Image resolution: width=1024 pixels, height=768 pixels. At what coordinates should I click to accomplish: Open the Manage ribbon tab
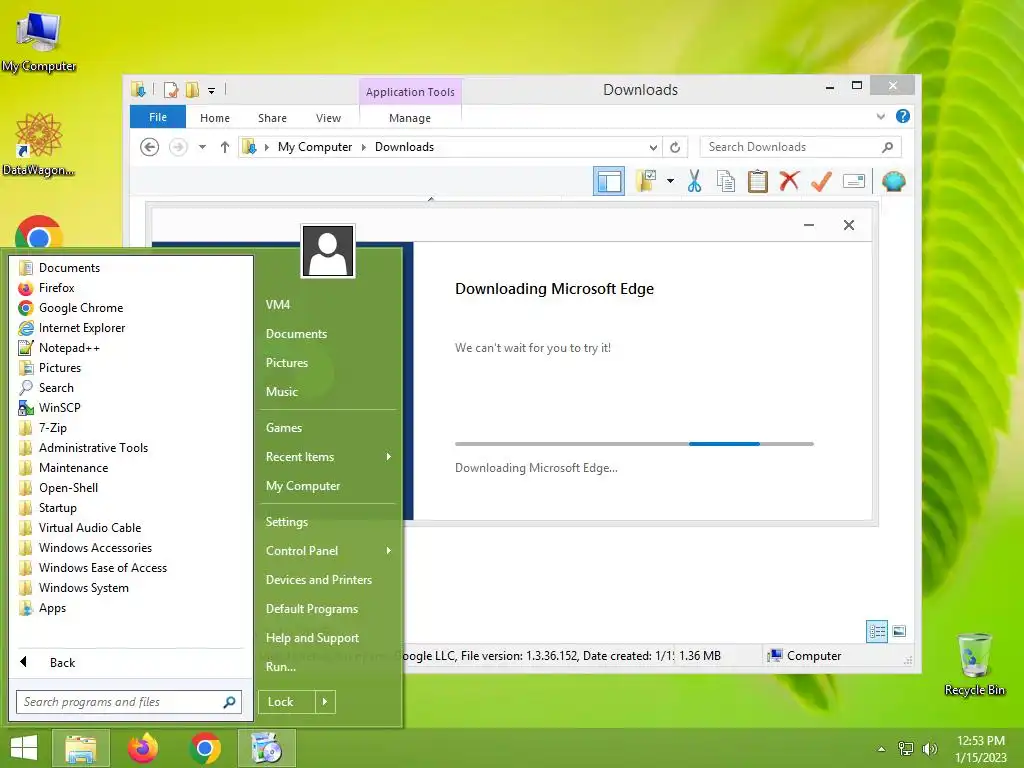pos(409,118)
